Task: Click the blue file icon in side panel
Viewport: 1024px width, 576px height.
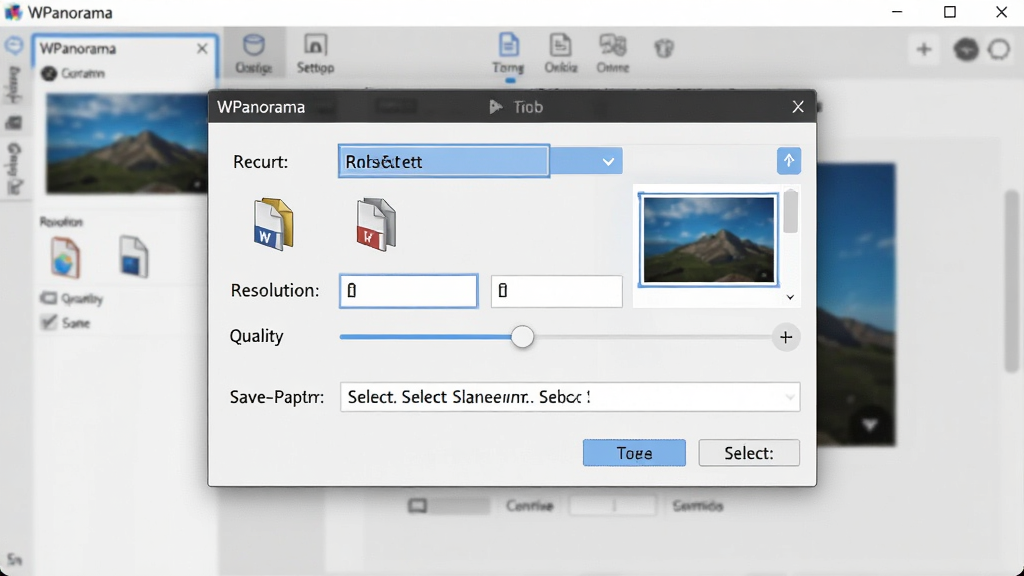Action: 133,257
